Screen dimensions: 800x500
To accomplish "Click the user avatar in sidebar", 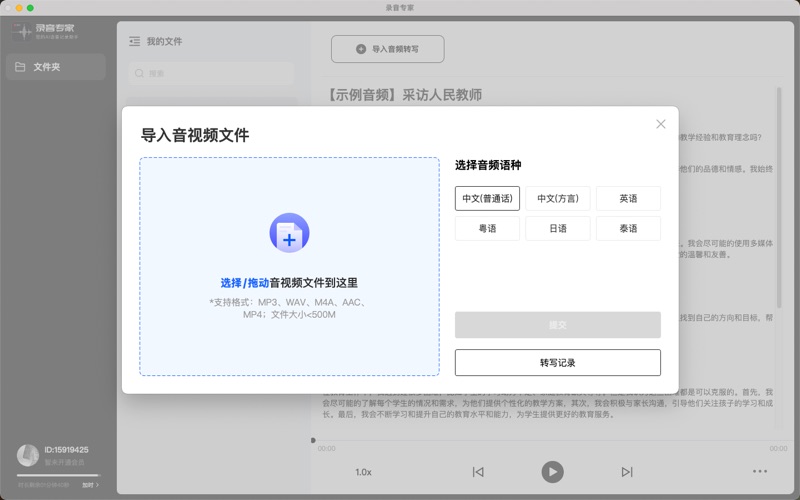I will pyautogui.click(x=28, y=455).
